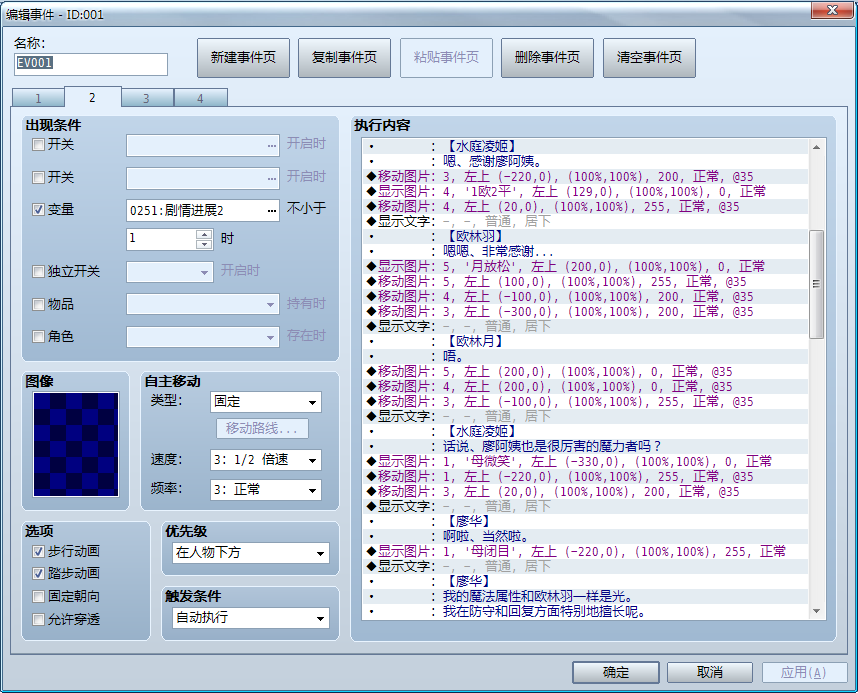Increase the variable value stepper up arrow
Screen dimensions: 858x693
point(204,234)
